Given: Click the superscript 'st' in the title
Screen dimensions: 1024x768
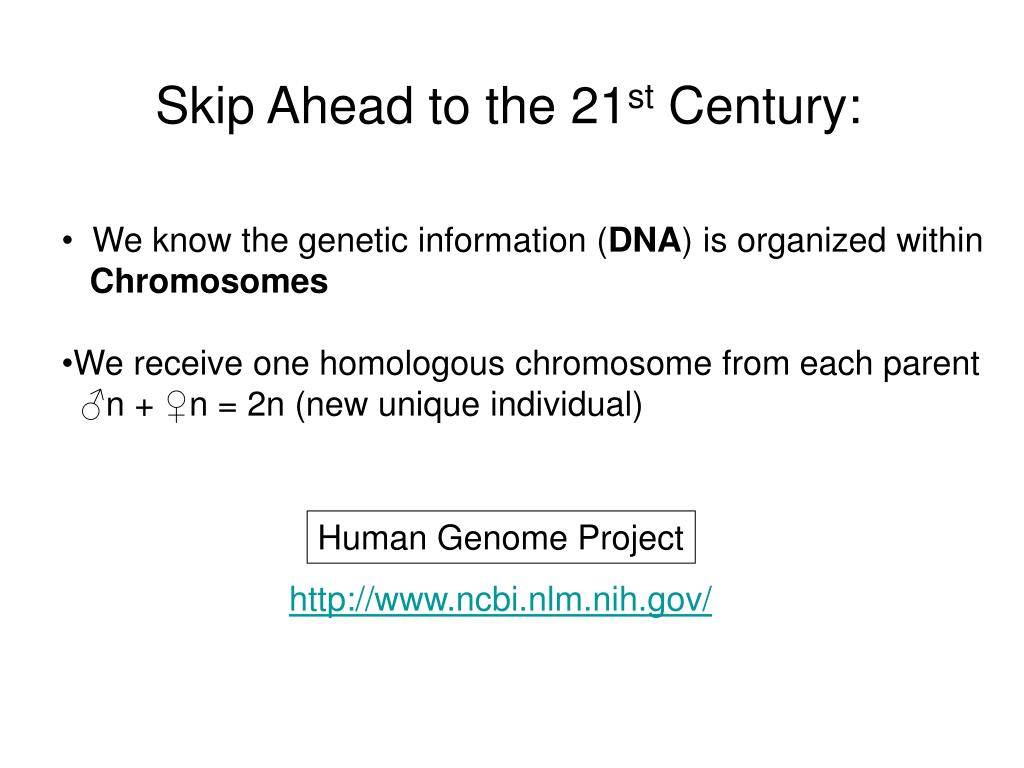Looking at the screenshot, I should (641, 98).
